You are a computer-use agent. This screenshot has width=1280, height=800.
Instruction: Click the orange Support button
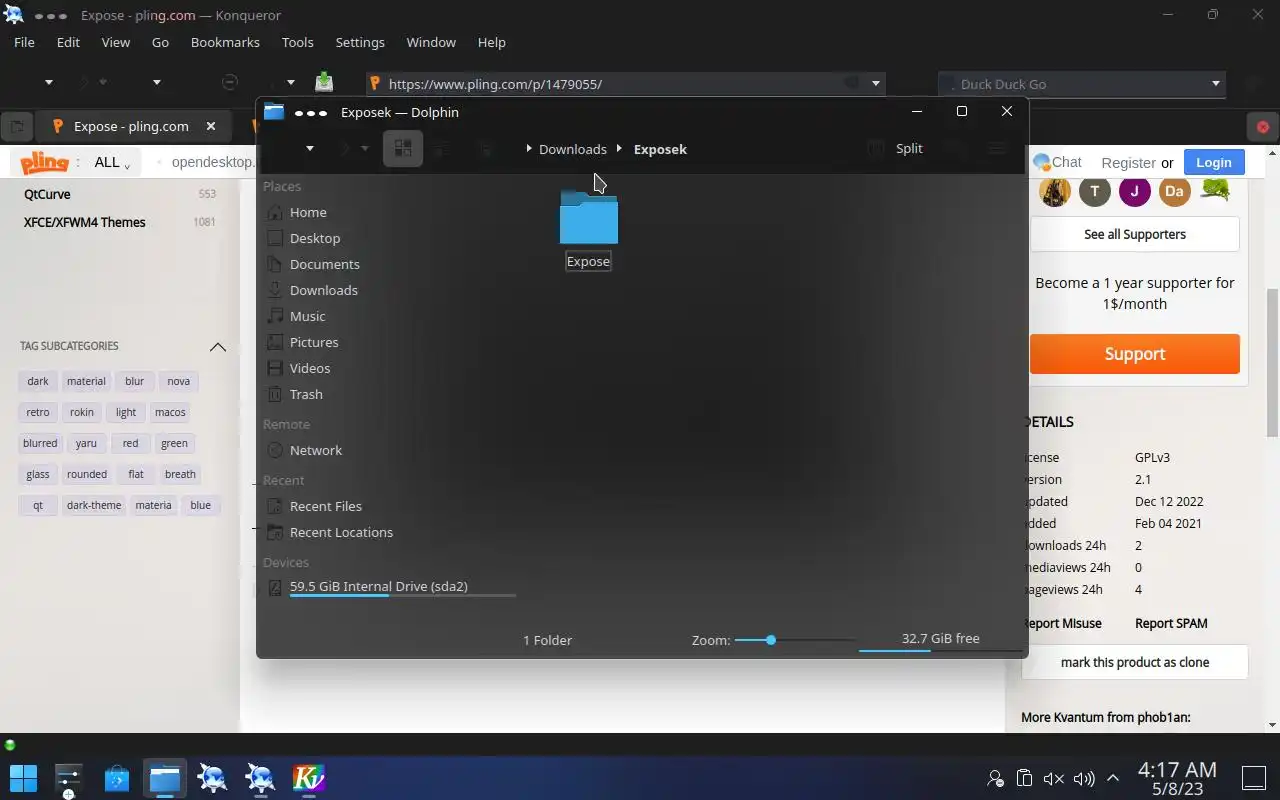point(1135,354)
